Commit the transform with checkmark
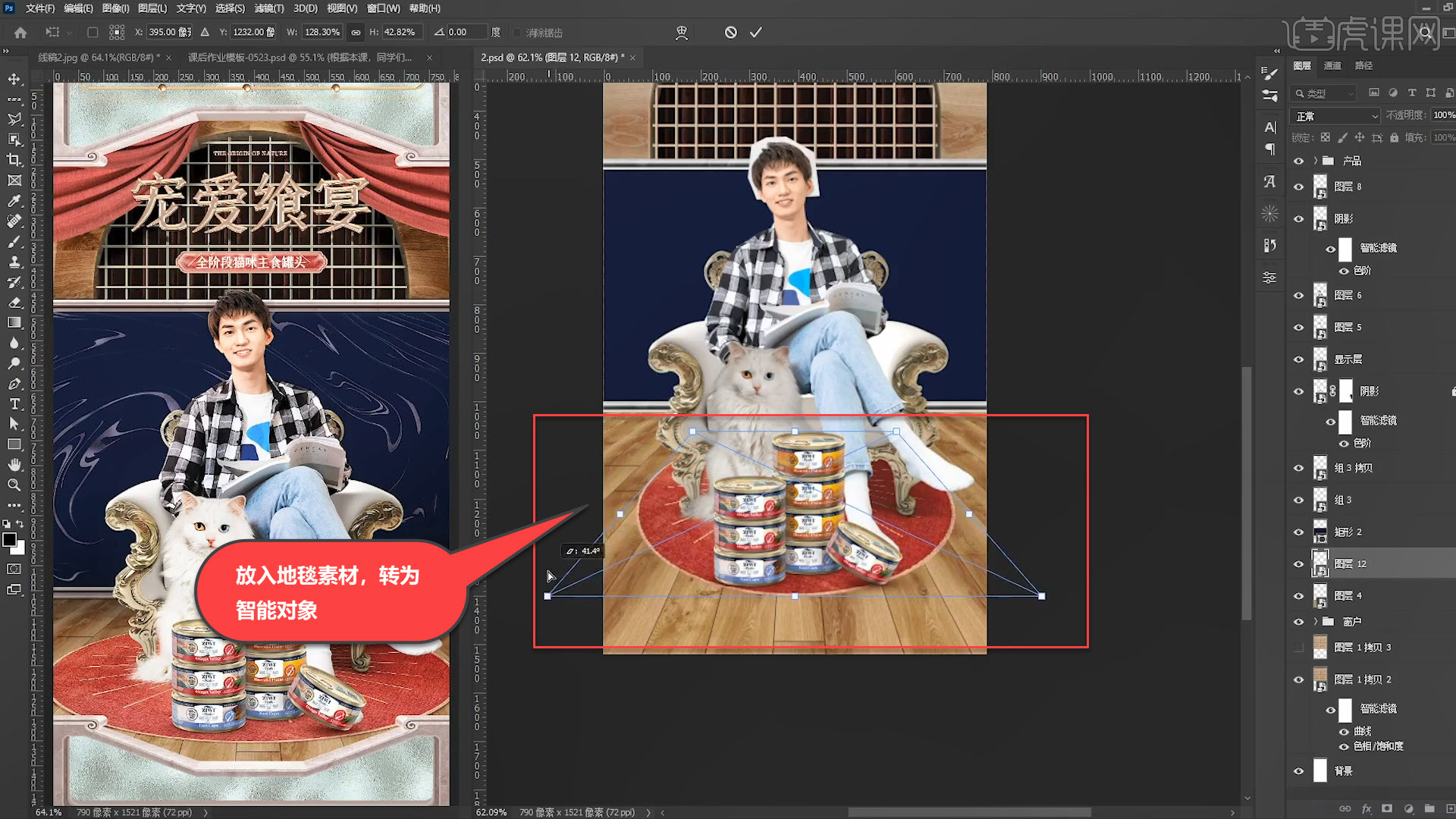The image size is (1456, 819). 755,33
